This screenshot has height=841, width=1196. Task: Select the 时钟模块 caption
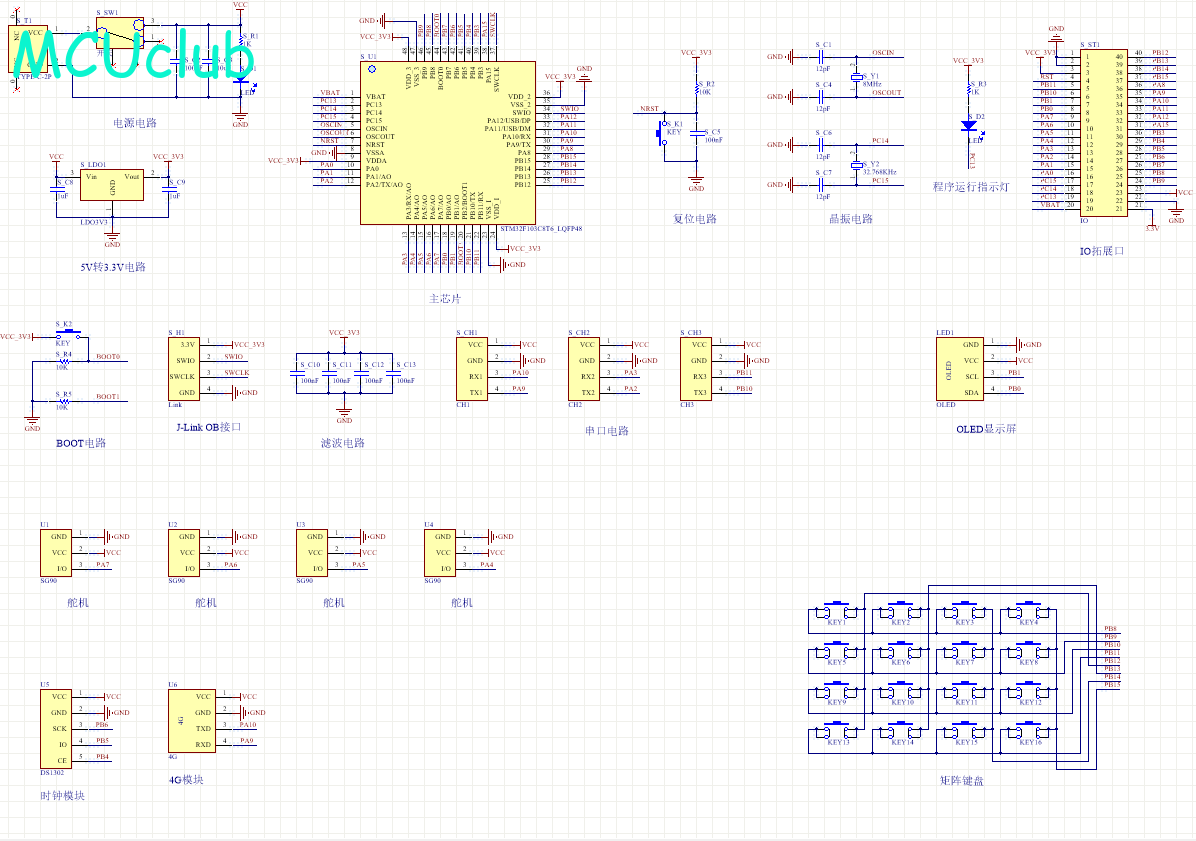(63, 795)
